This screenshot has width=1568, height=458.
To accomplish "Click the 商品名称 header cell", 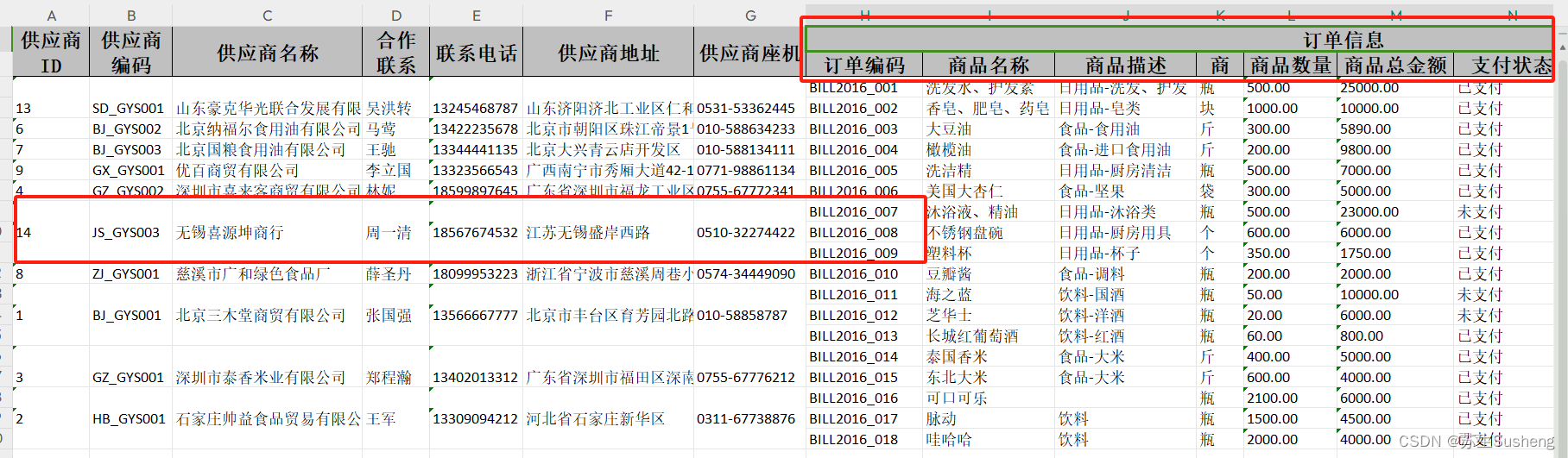I will (x=989, y=66).
